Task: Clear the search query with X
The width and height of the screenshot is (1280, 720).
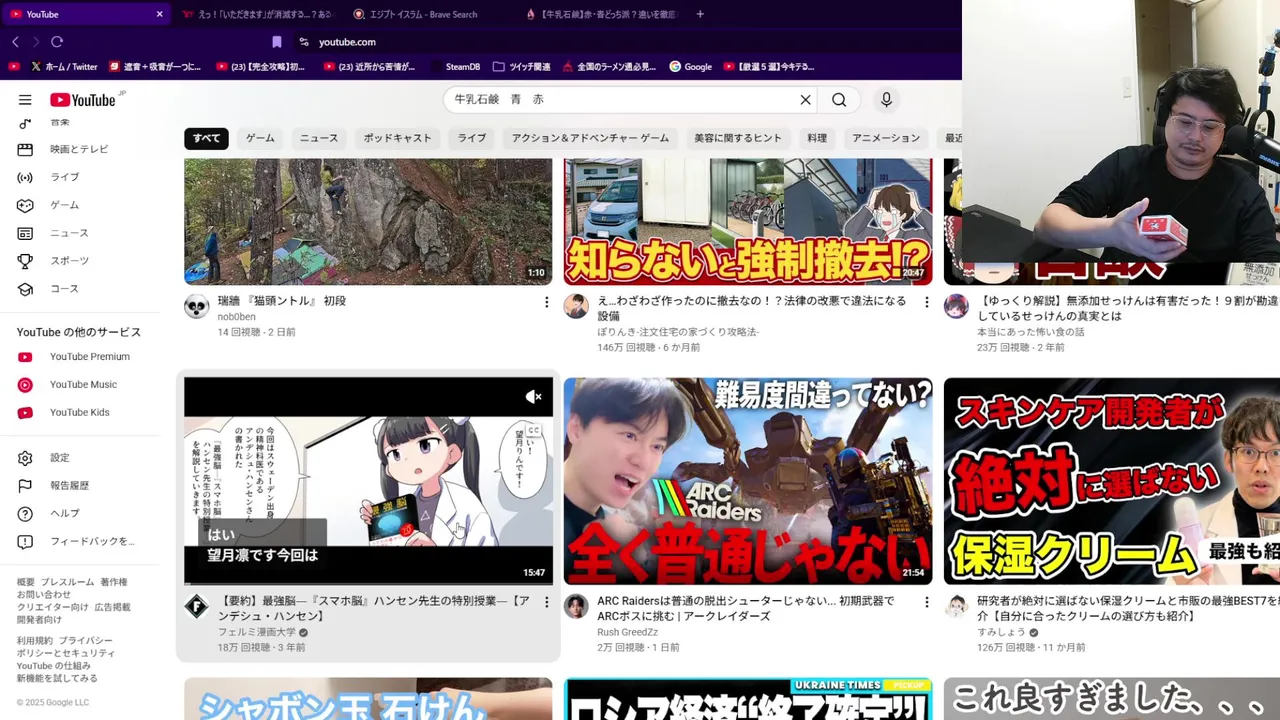Action: pyautogui.click(x=805, y=100)
